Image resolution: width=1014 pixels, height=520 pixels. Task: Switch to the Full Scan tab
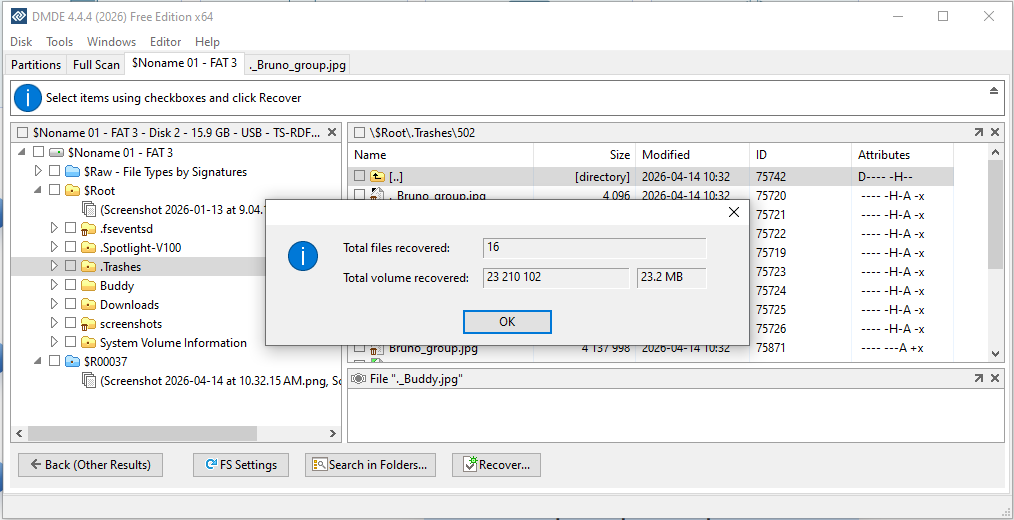(x=96, y=65)
